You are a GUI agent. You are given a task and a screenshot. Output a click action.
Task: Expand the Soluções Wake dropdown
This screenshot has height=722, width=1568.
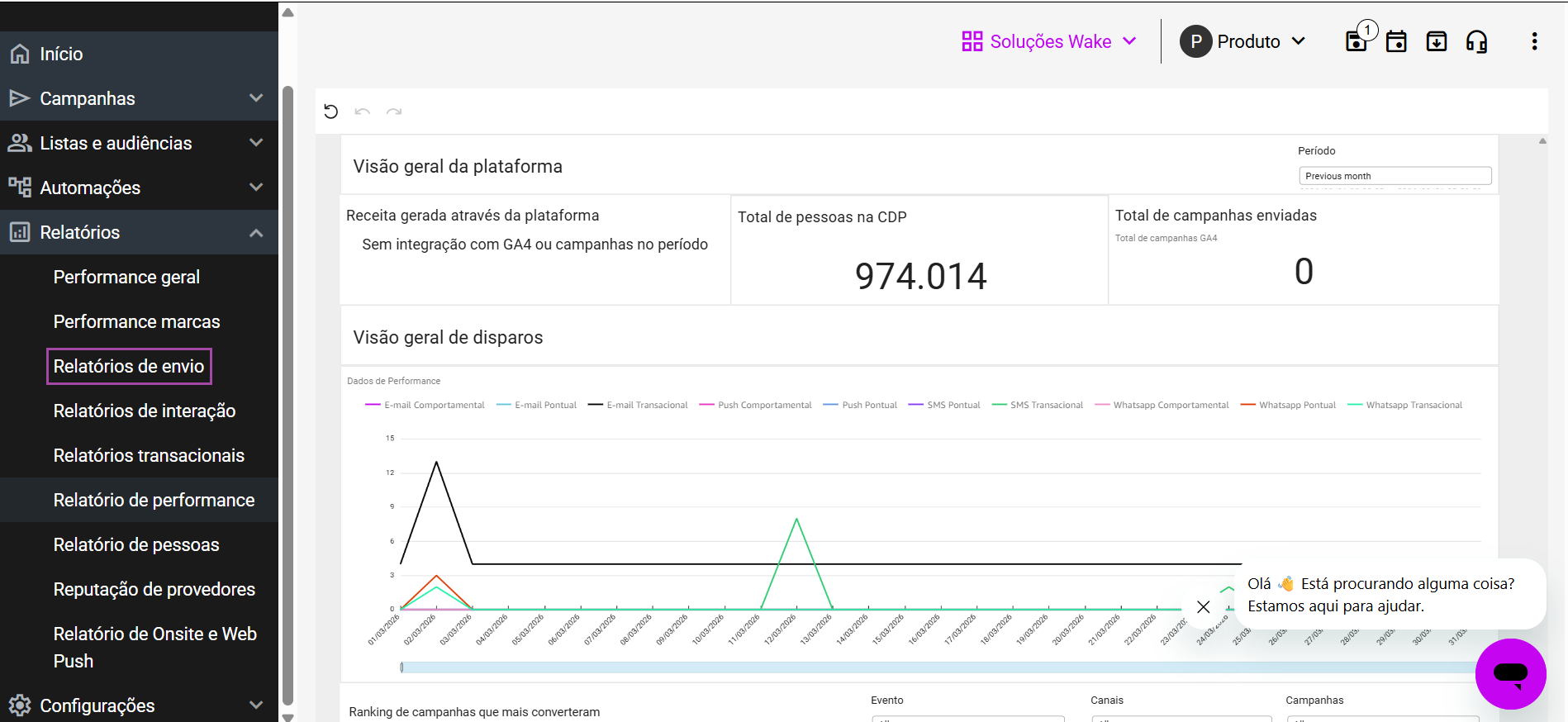point(1049,41)
